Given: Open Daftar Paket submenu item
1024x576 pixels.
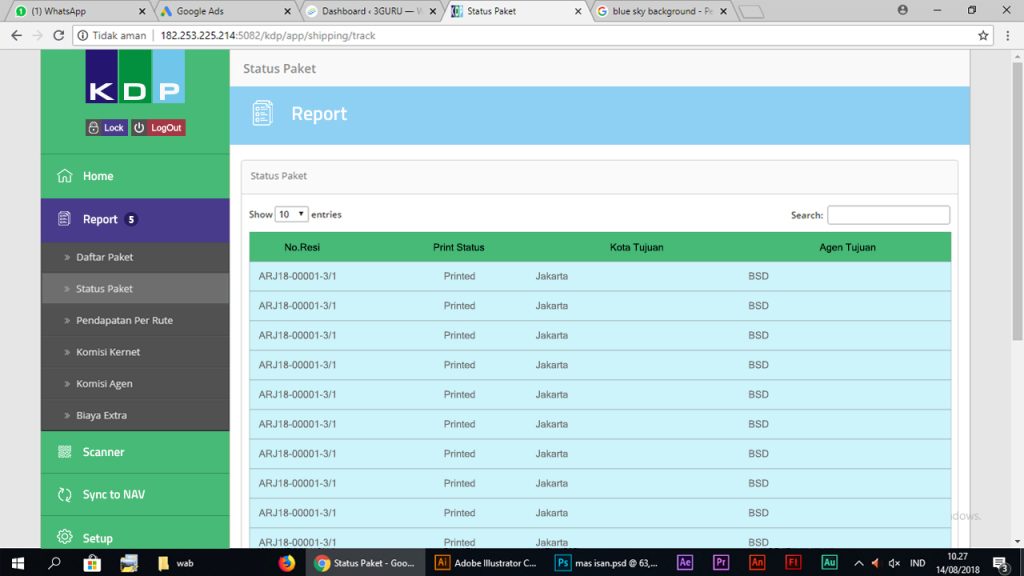Looking at the screenshot, I should [135, 257].
